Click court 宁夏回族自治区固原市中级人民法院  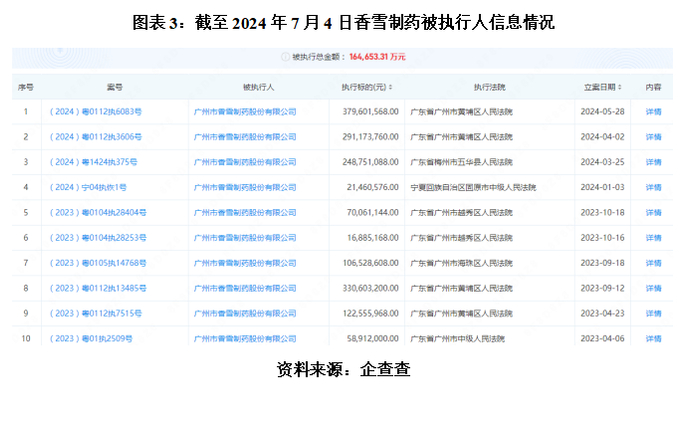473,187
